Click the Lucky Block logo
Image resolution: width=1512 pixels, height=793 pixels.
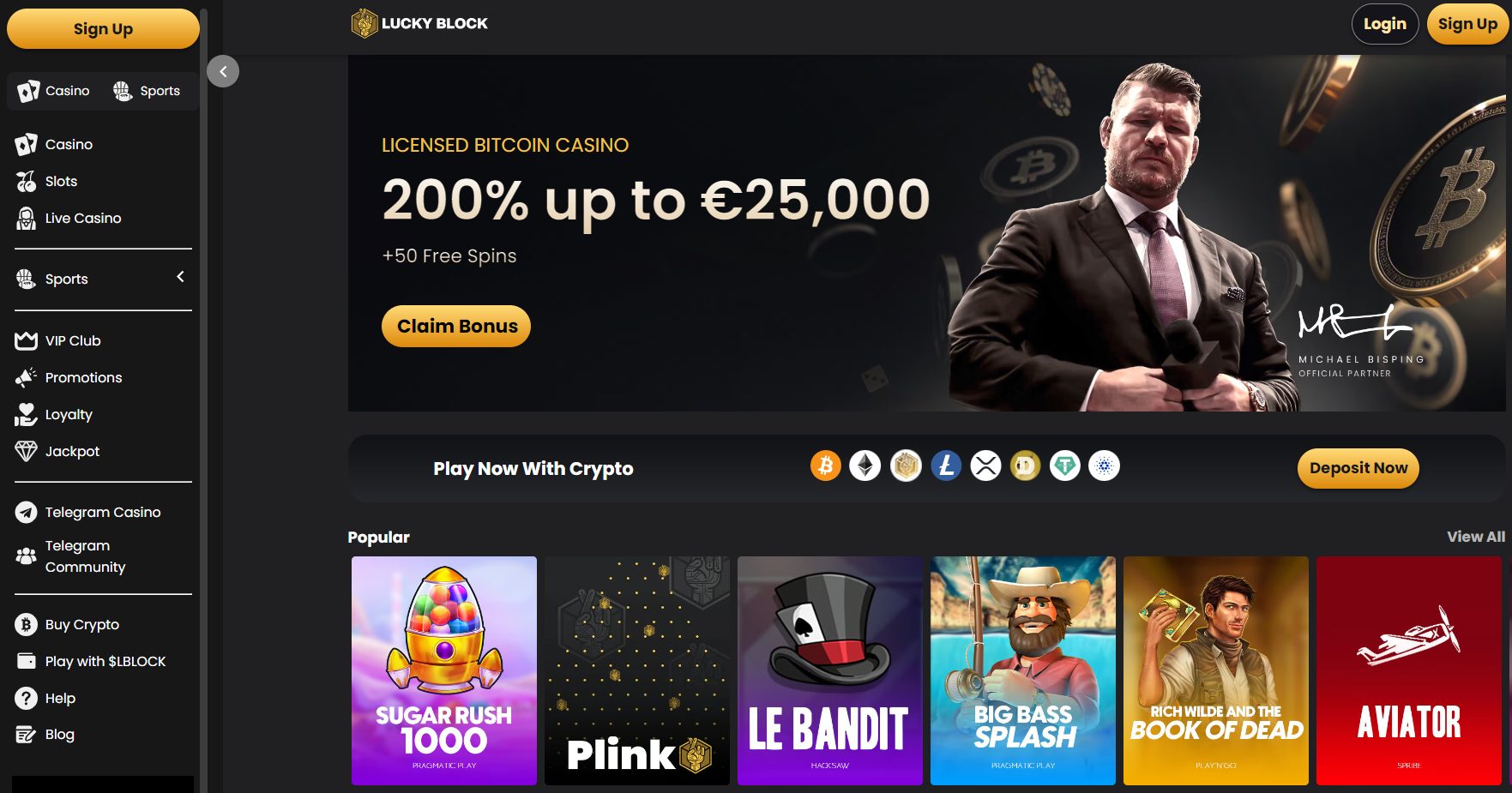[x=419, y=23]
